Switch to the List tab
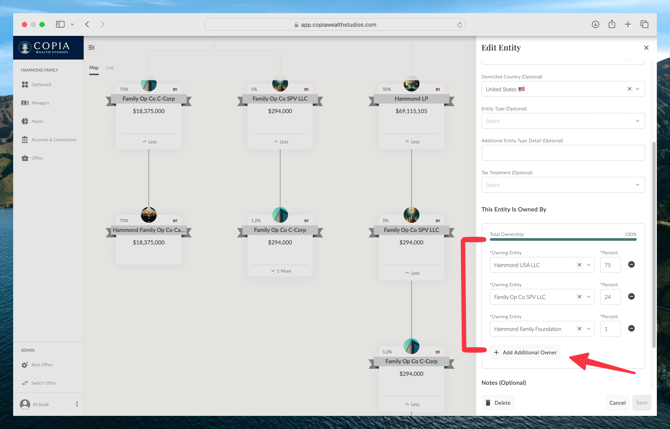This screenshot has width=670, height=429. [x=110, y=68]
